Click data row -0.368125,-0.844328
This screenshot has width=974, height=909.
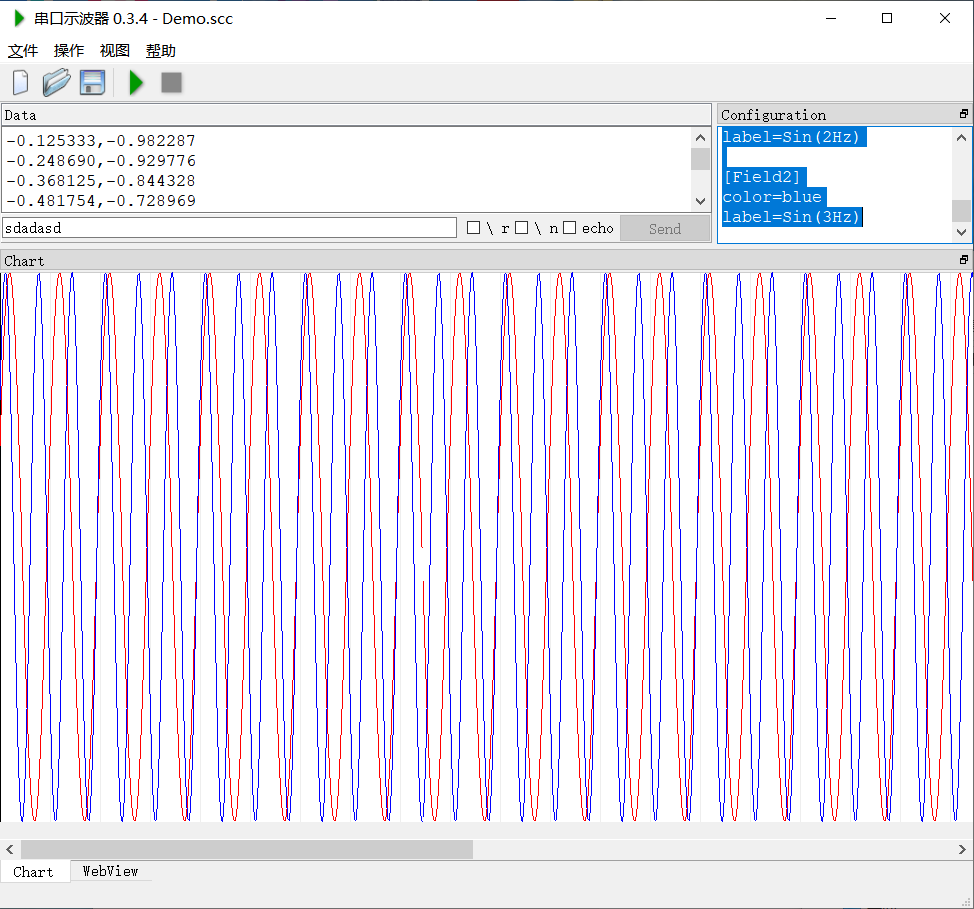click(101, 181)
